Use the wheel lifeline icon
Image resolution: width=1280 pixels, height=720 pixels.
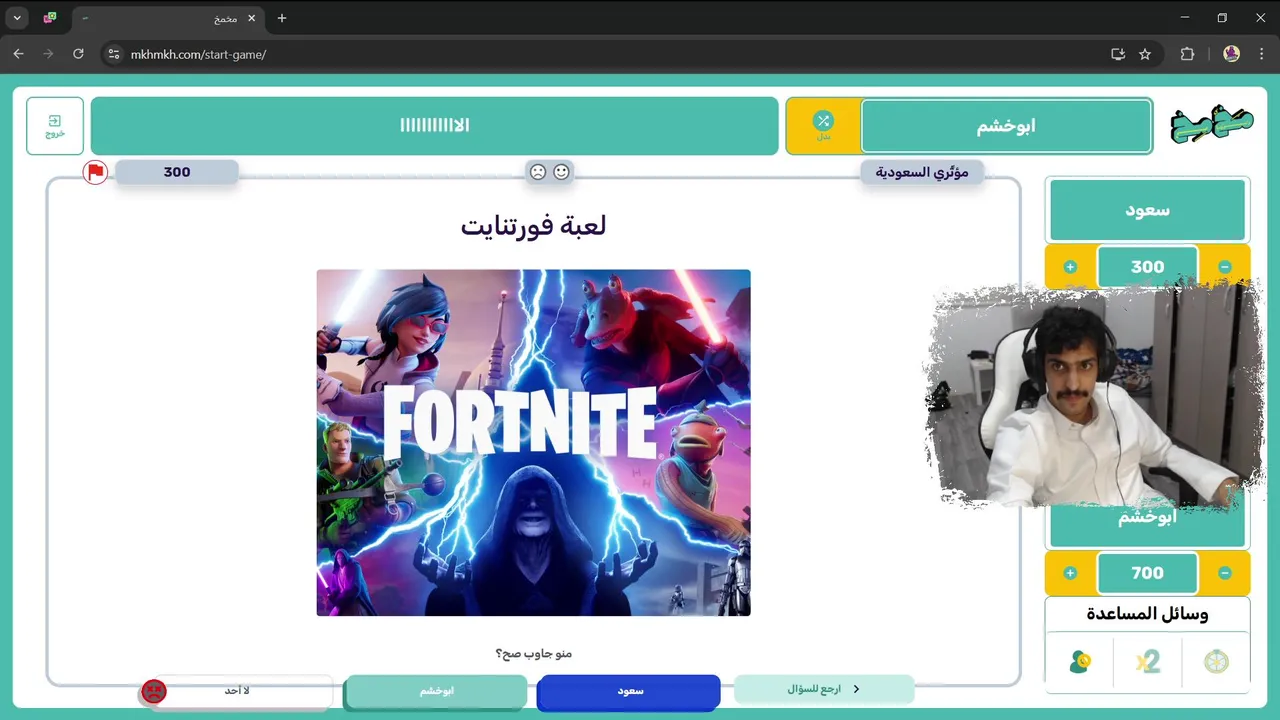[x=1216, y=661]
